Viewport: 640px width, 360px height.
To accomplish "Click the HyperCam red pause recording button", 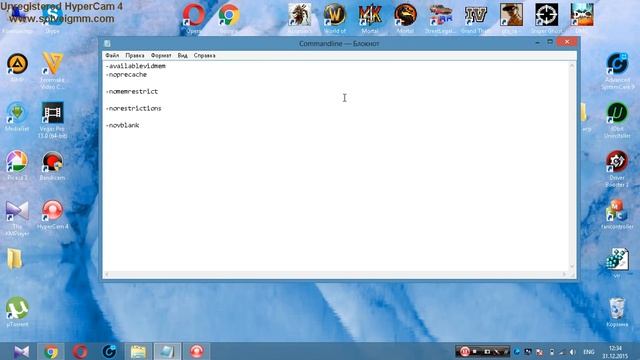I will pos(464,351).
